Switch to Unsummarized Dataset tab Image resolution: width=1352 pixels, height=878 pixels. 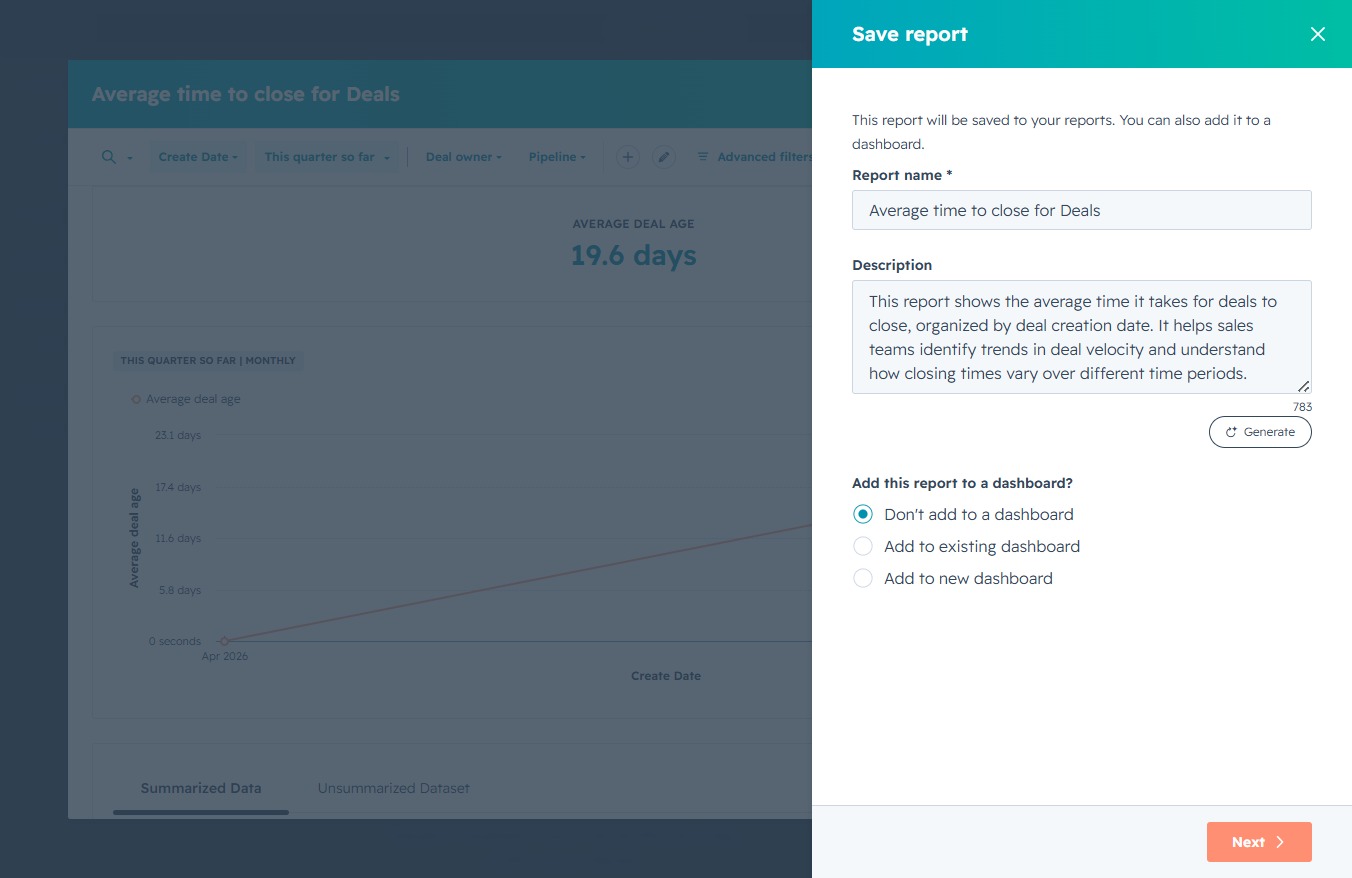coord(394,788)
